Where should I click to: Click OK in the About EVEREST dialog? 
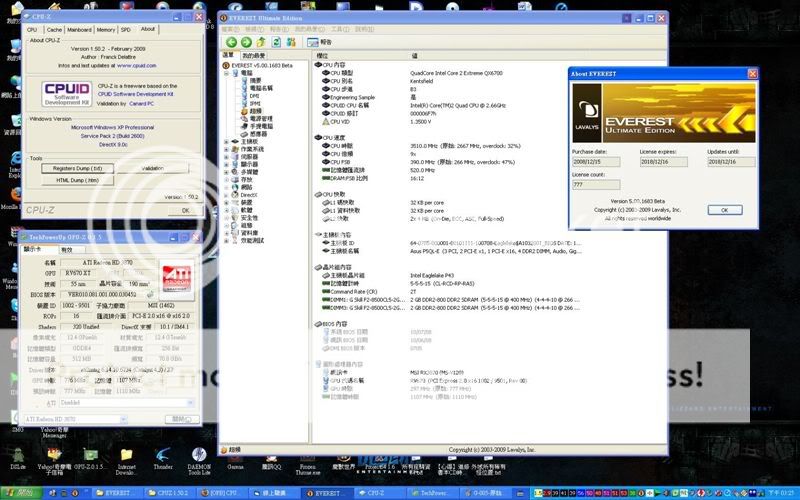tap(725, 210)
